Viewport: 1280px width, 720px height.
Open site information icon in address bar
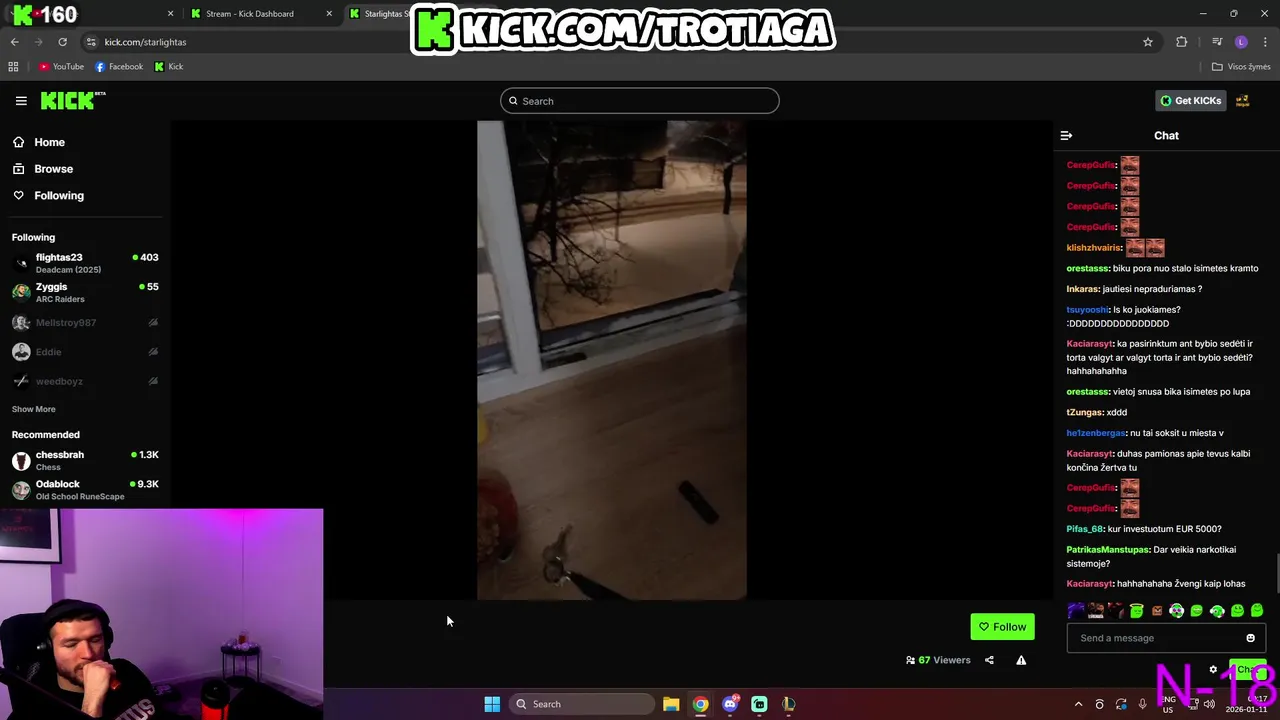coord(91,42)
